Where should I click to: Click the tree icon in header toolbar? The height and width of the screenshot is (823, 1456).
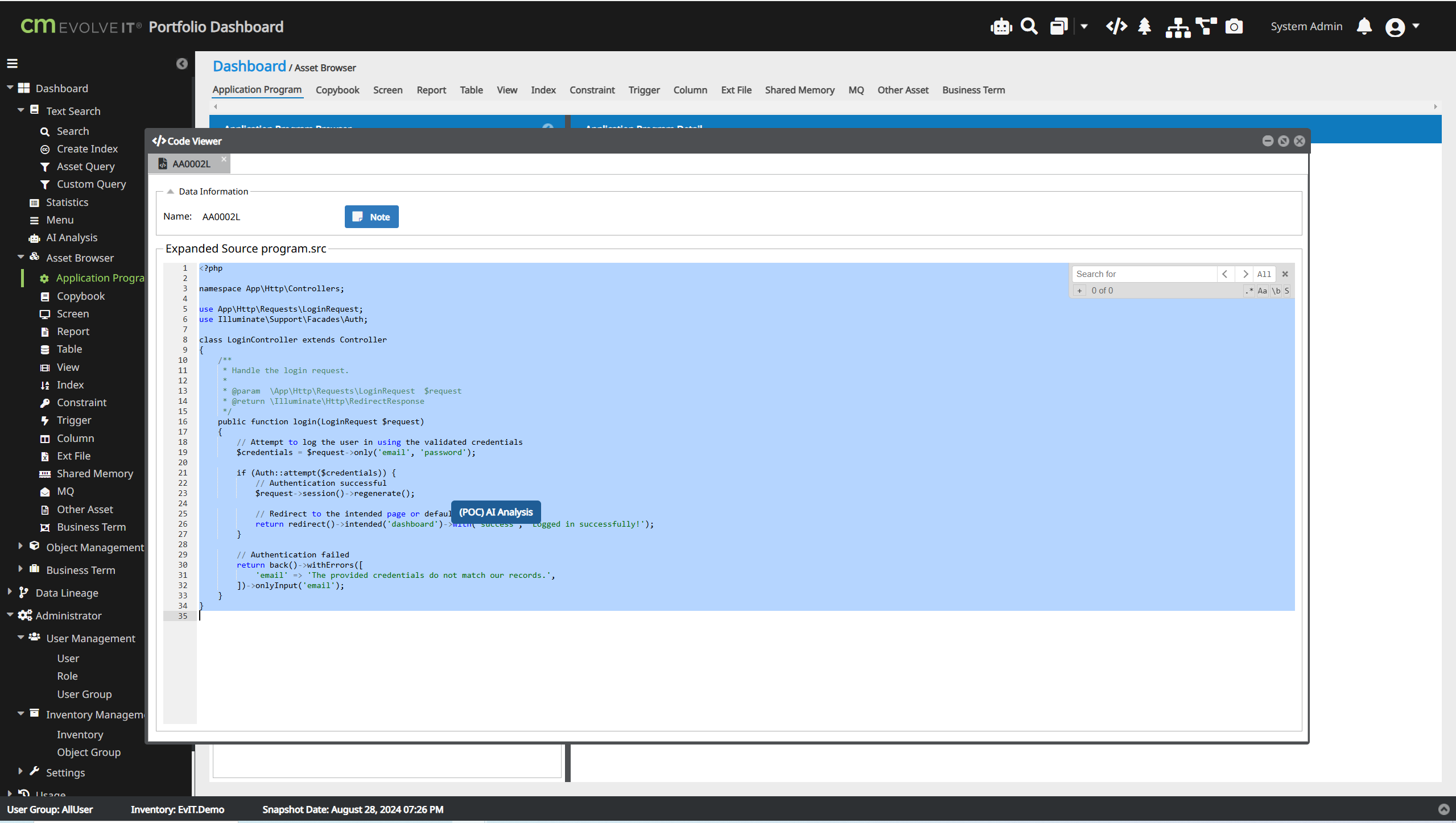click(1144, 26)
